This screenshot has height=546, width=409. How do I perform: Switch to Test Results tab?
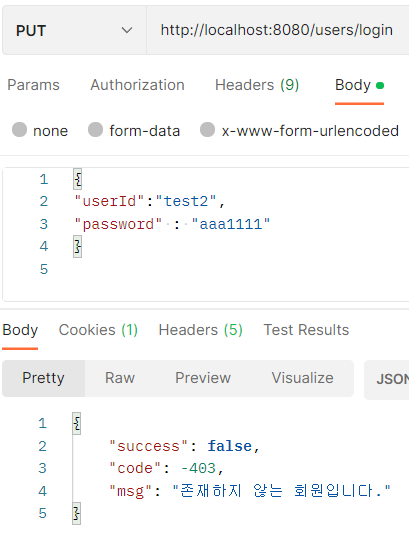tap(306, 330)
